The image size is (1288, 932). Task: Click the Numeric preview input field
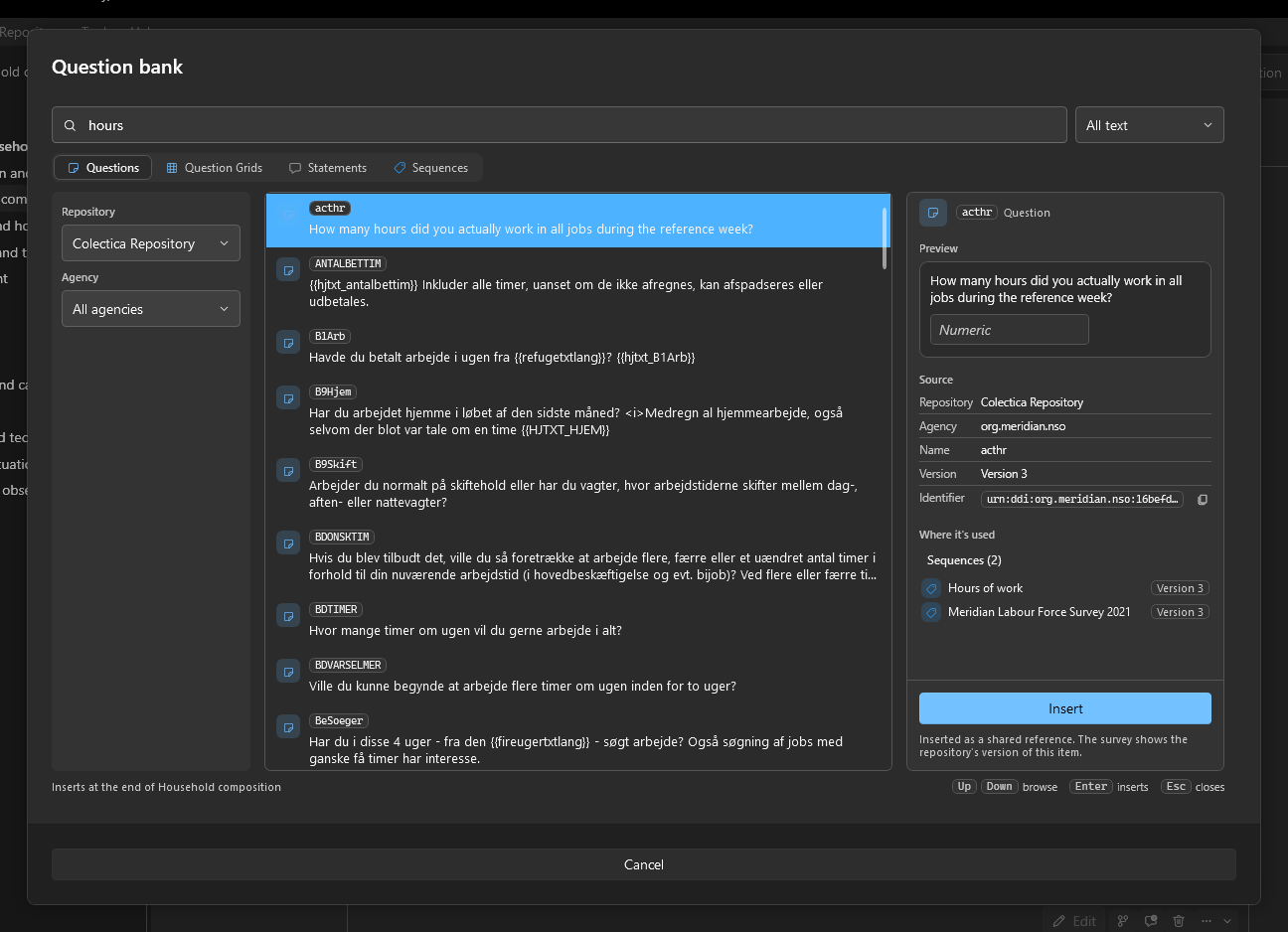coord(1010,330)
